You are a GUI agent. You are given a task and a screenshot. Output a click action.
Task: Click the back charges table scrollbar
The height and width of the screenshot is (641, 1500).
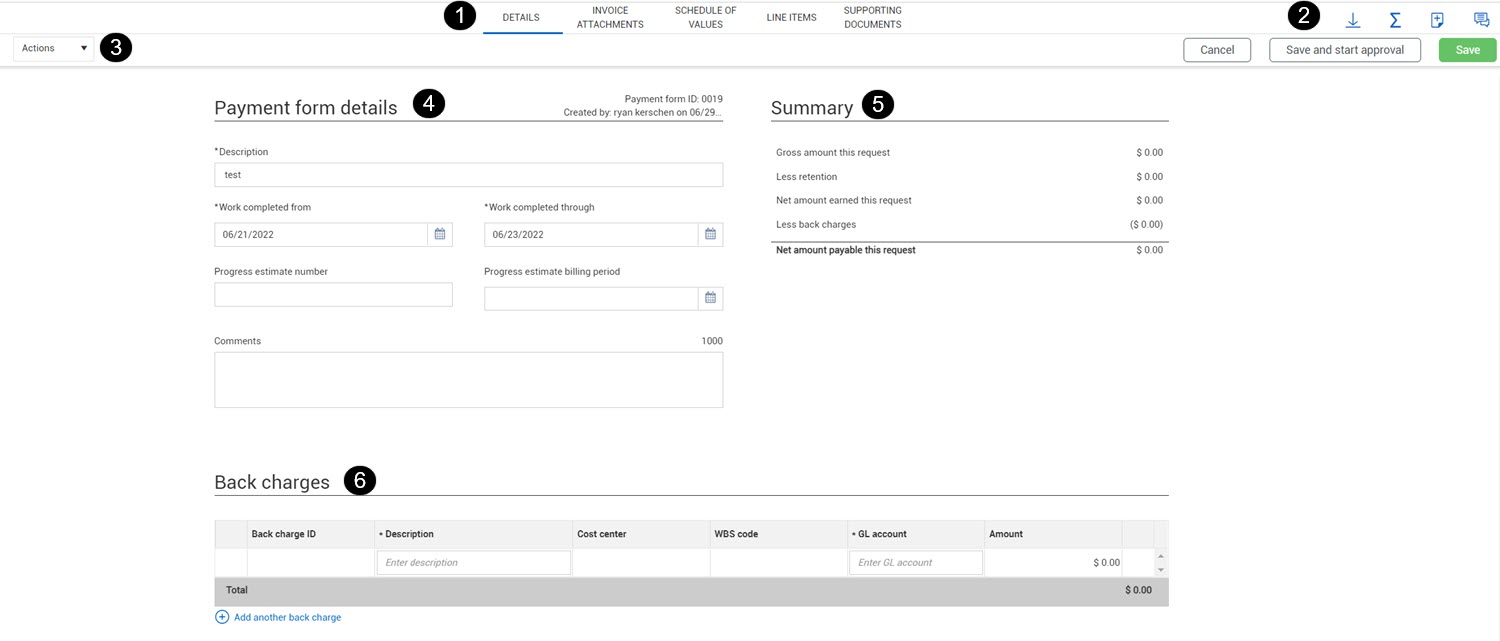point(1160,562)
